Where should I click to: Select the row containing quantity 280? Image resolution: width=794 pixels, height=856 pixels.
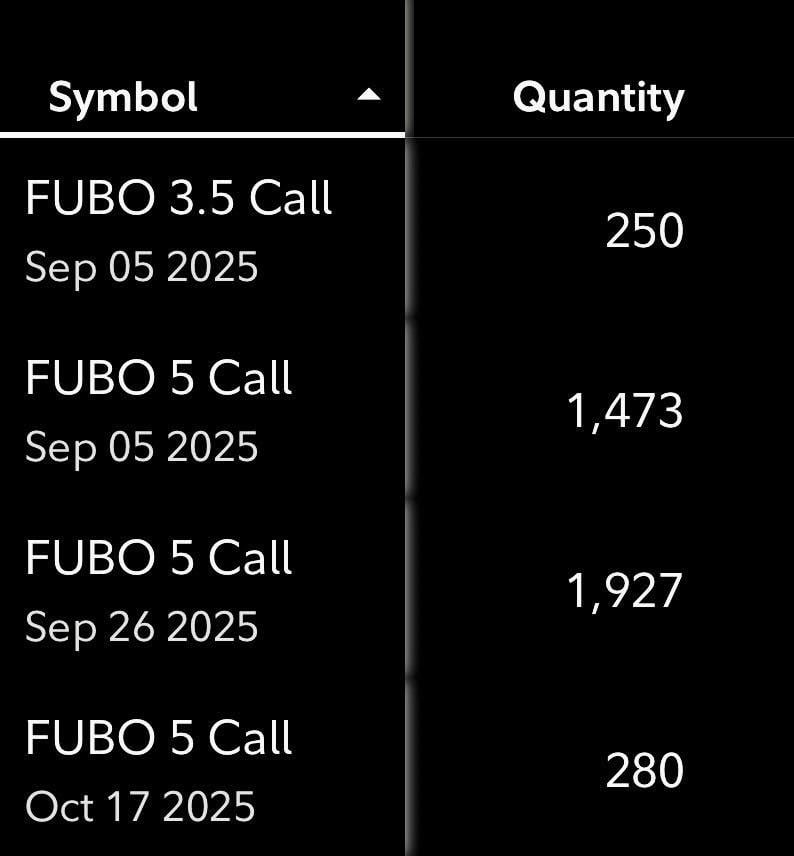pos(397,767)
